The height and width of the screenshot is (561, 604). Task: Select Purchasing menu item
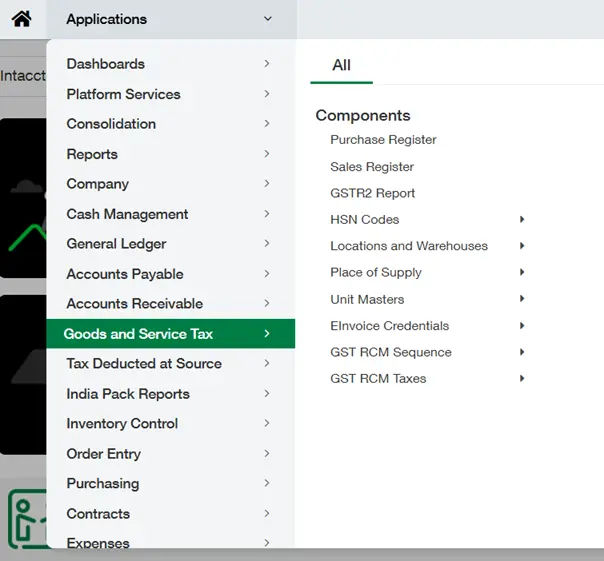102,484
